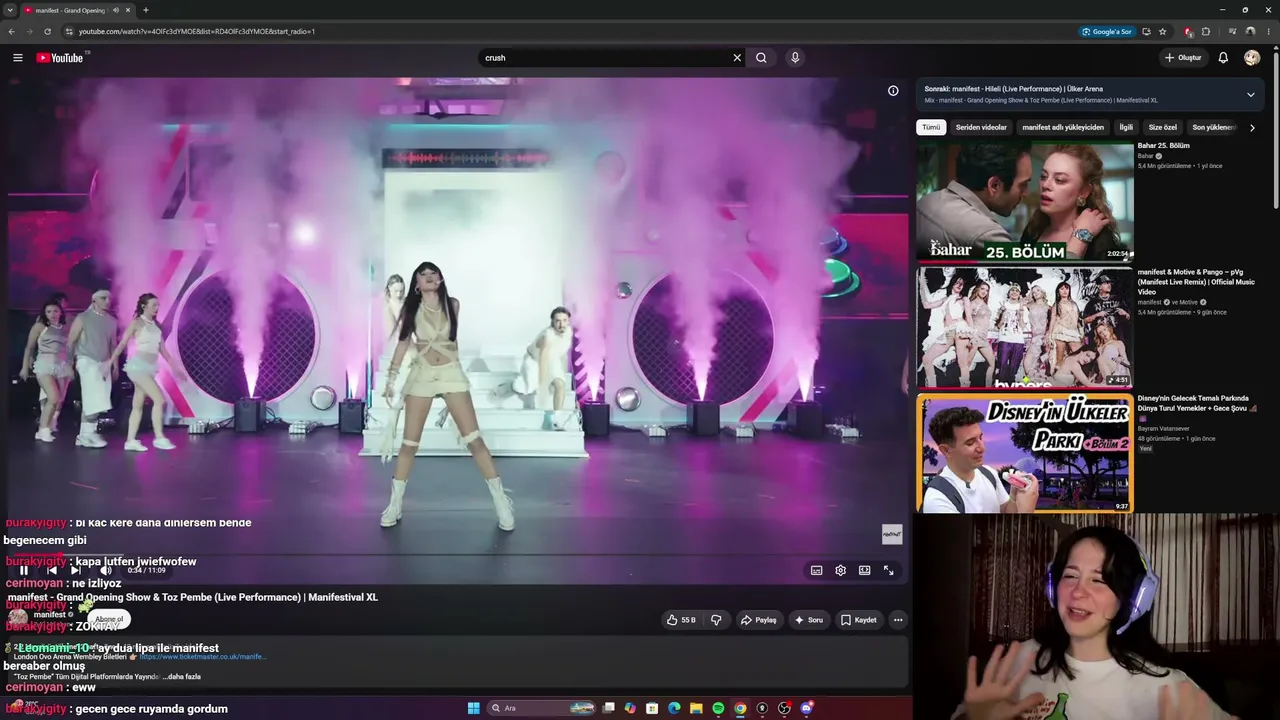Open title "Disney'nin Gelecek Temalı Parkında" video
The height and width of the screenshot is (720, 1280).
click(1198, 403)
